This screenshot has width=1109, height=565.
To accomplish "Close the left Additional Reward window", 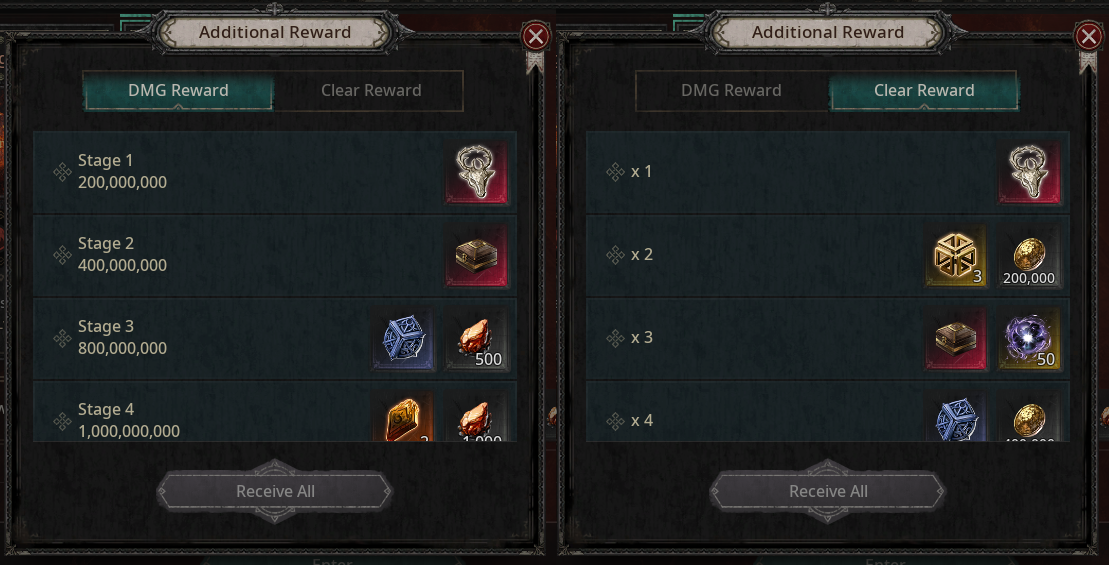I will (x=535, y=37).
